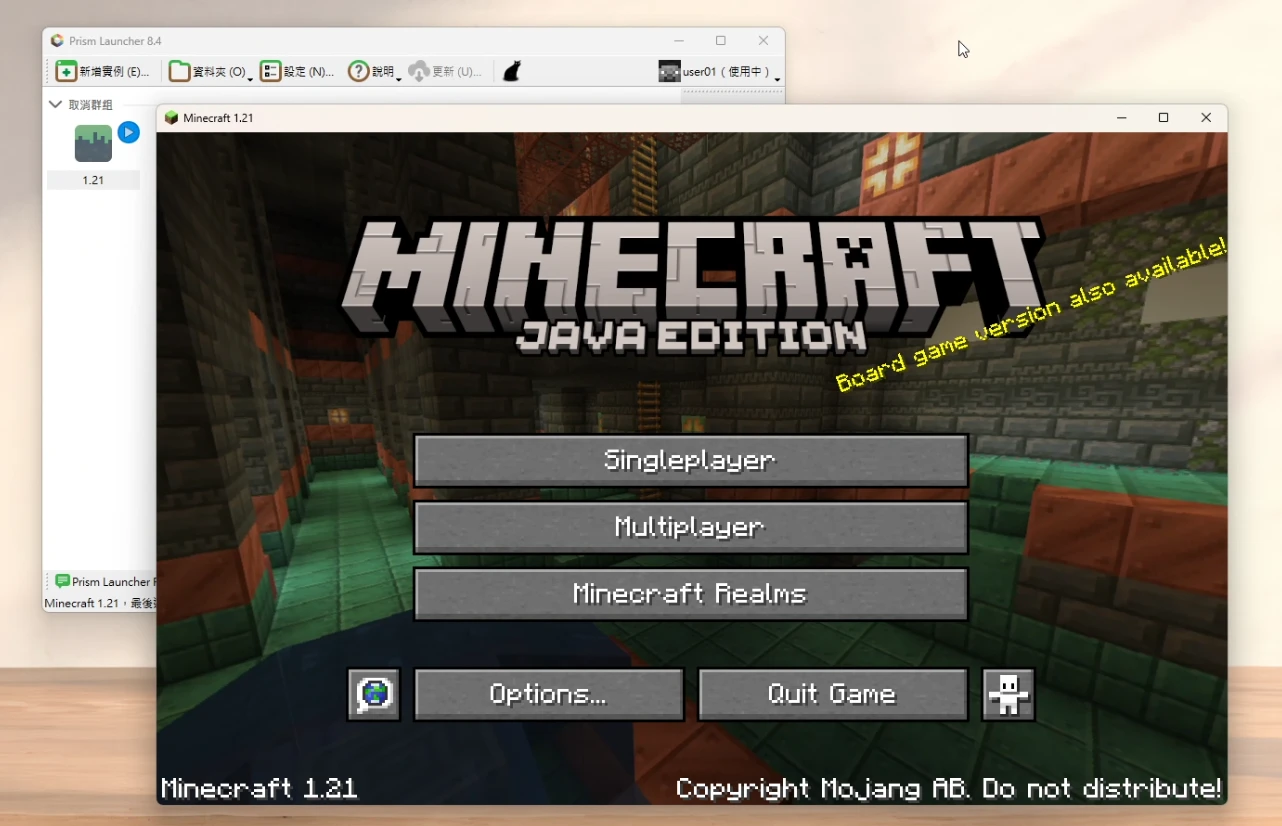Viewport: 1282px width, 826px height.
Task: Click the 新增實例 add instance icon
Action: [66, 71]
